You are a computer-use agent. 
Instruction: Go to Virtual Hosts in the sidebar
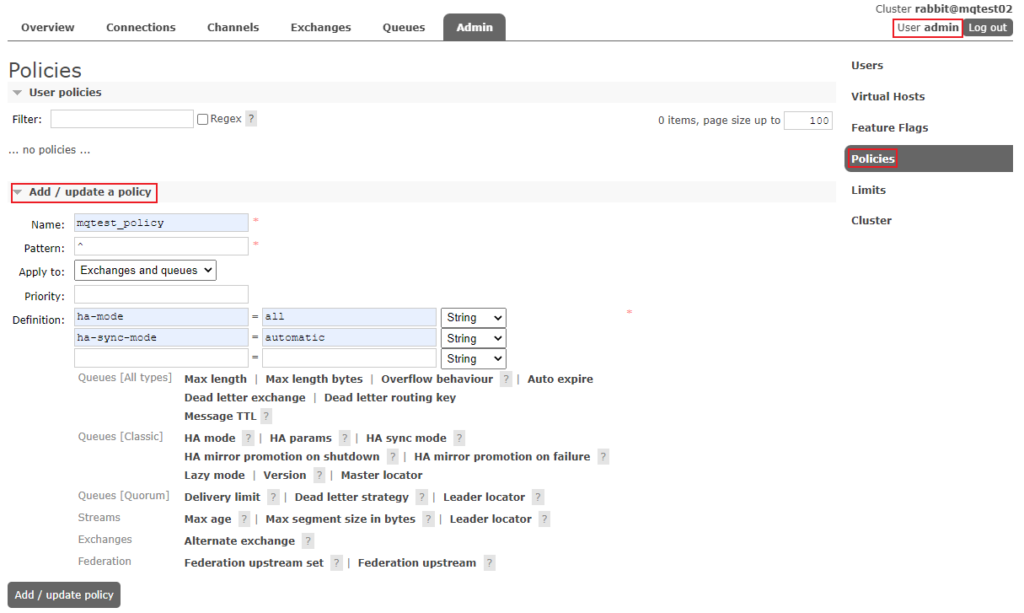pyautogui.click(x=887, y=97)
